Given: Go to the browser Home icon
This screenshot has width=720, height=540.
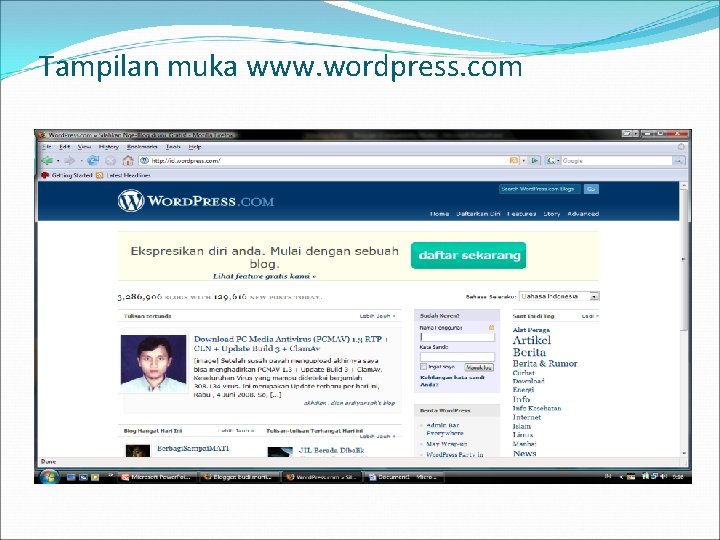Looking at the screenshot, I should [x=128, y=161].
